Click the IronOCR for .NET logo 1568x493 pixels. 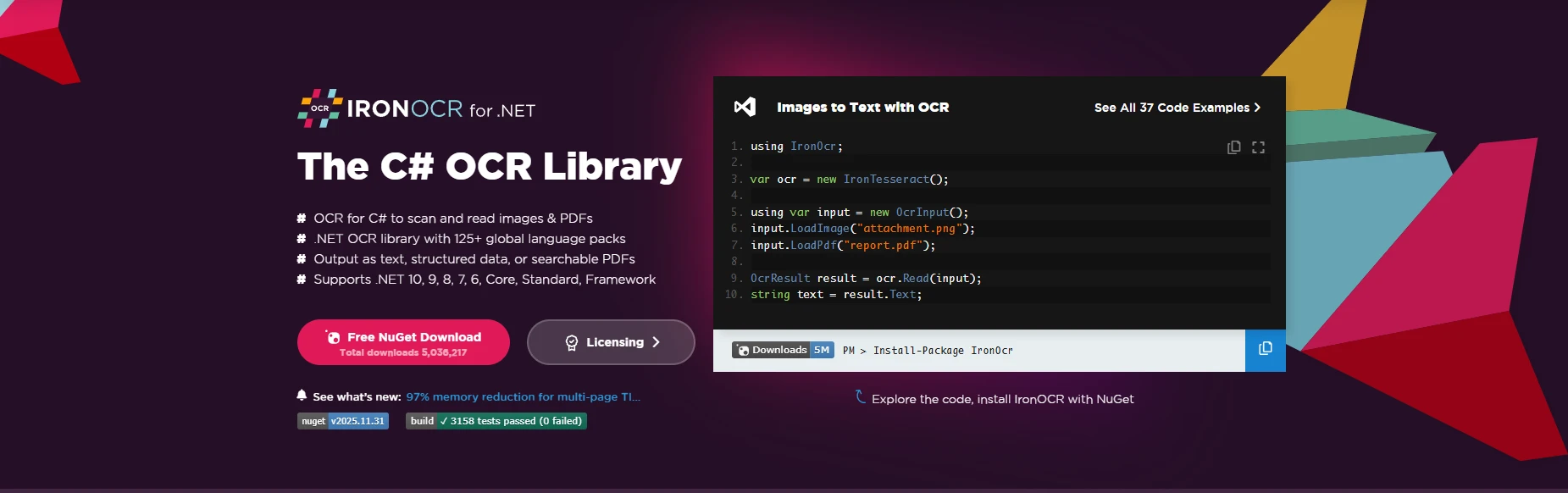416,108
